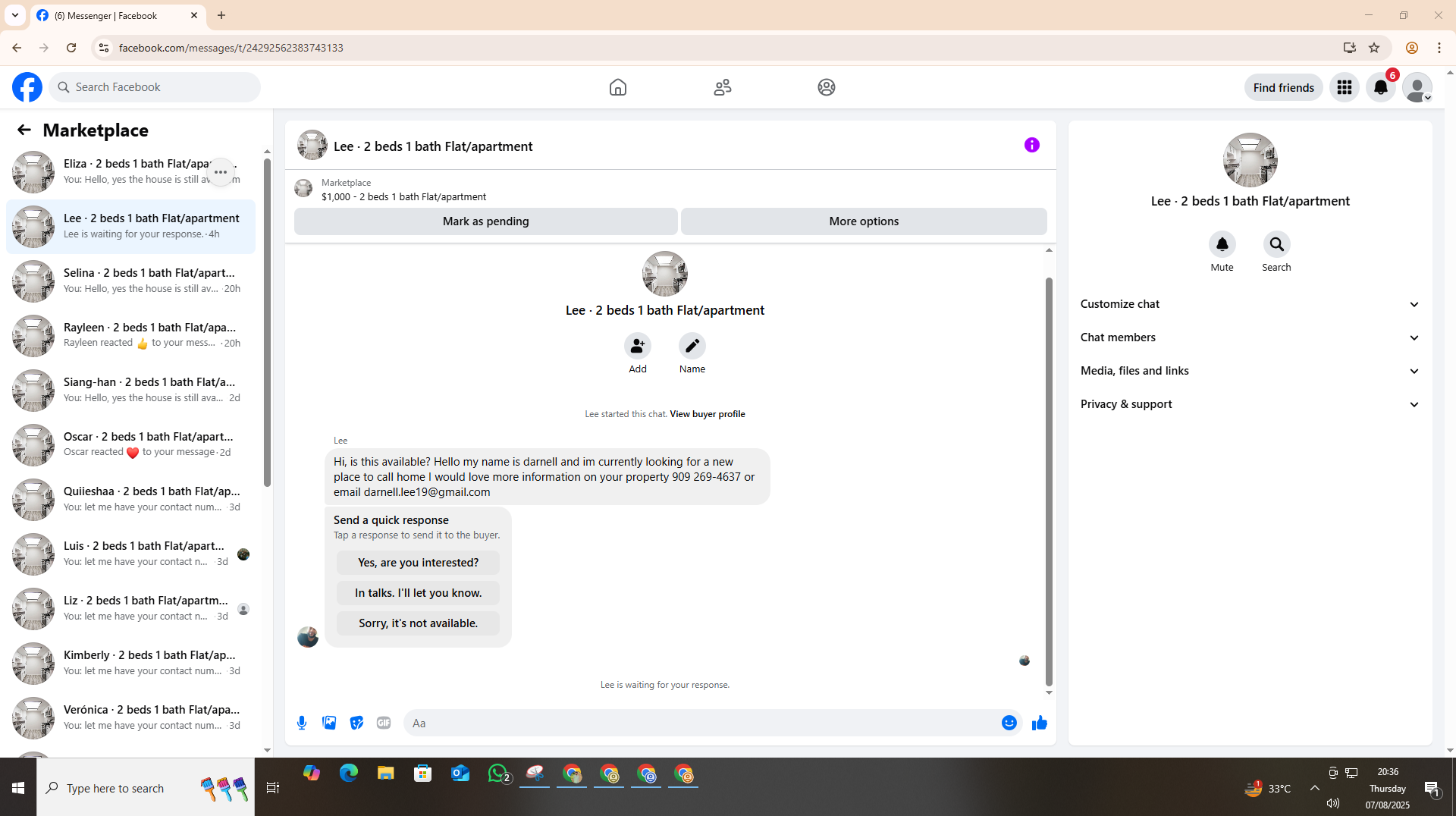Screen dimensions: 1456x816
Task: Open options menu for Eliza conversation
Action: click(221, 172)
